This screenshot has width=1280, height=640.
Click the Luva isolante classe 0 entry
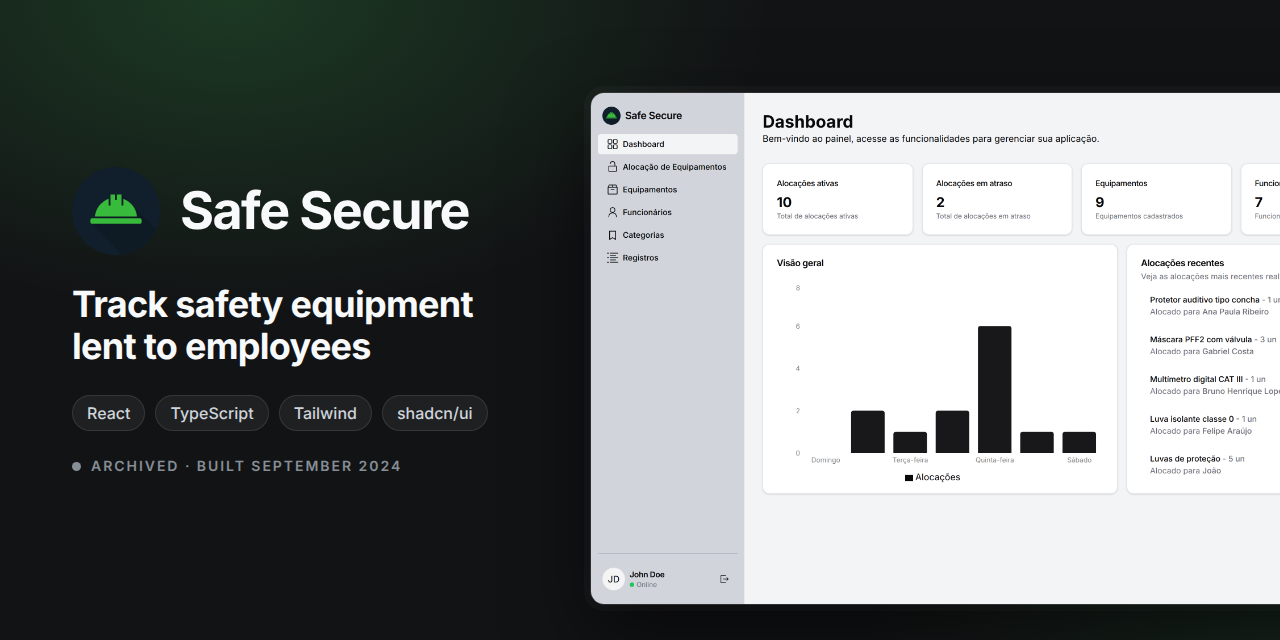tap(1203, 425)
